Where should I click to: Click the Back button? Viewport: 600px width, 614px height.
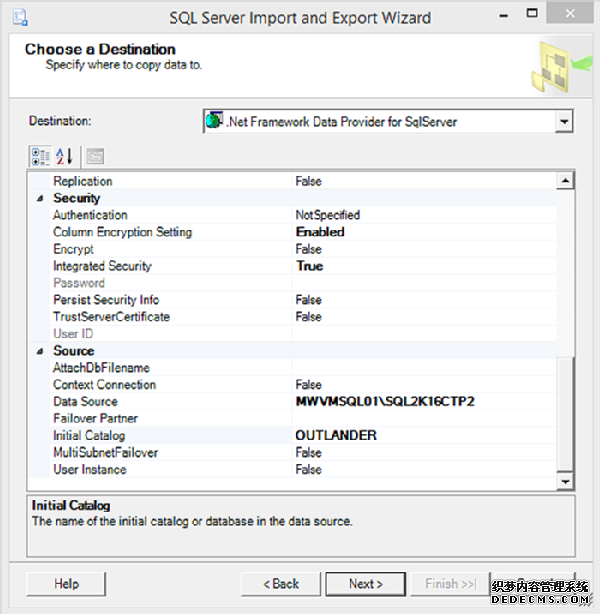tap(281, 584)
